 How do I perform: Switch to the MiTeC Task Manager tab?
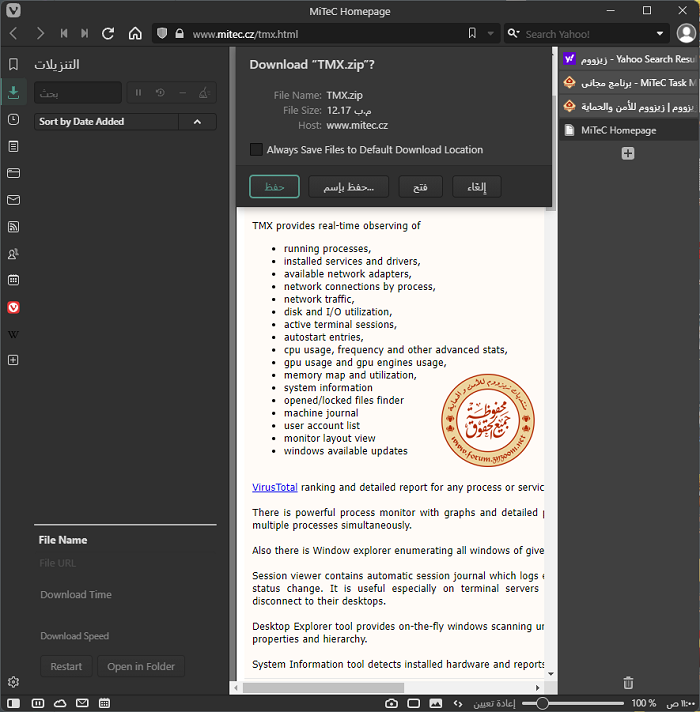coord(628,83)
